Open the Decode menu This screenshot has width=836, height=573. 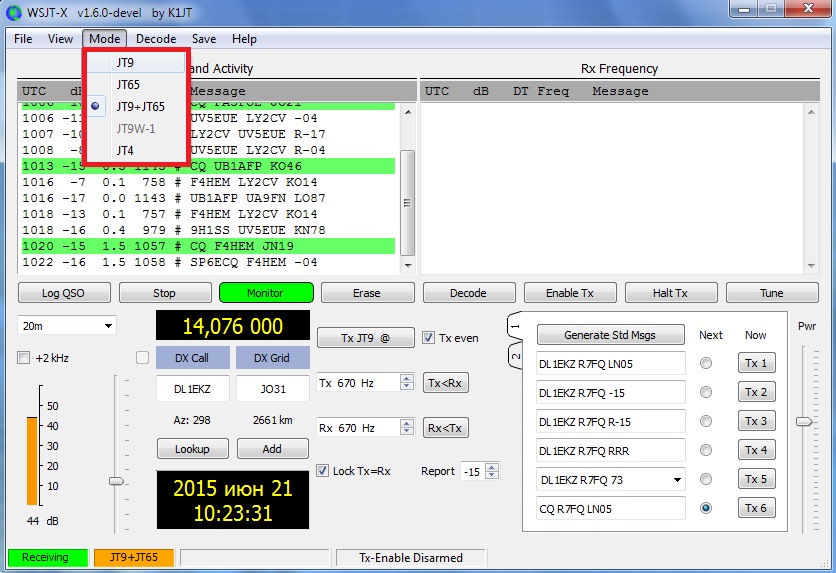(156, 39)
